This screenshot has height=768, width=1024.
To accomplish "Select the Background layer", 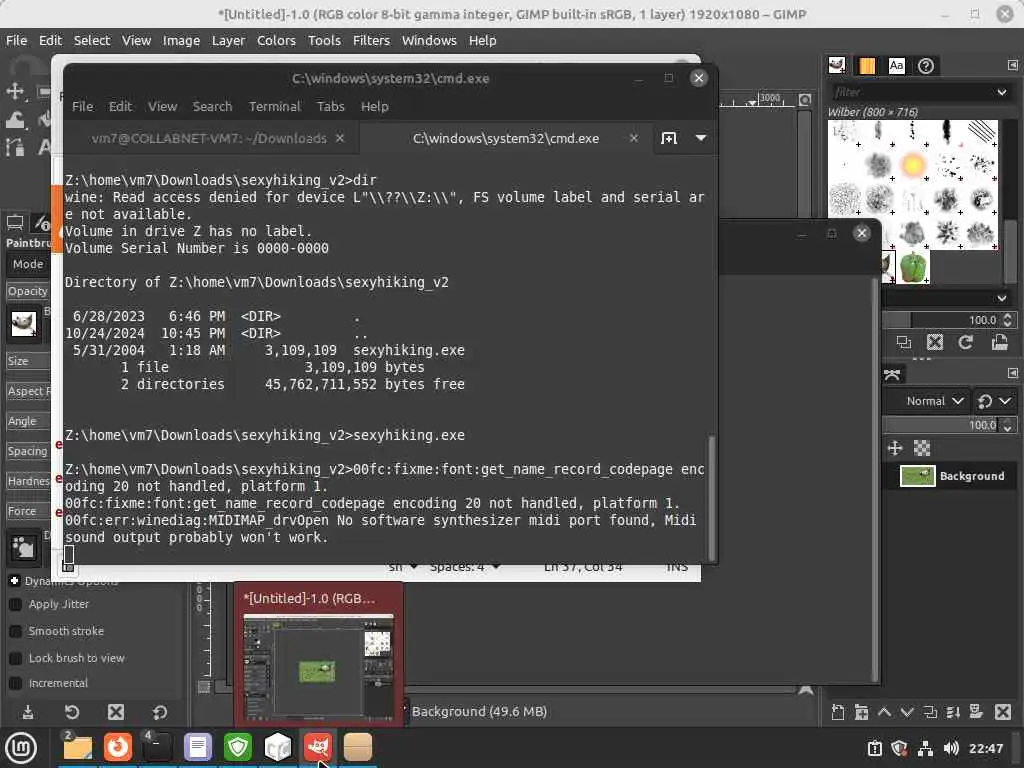I will click(x=950, y=476).
